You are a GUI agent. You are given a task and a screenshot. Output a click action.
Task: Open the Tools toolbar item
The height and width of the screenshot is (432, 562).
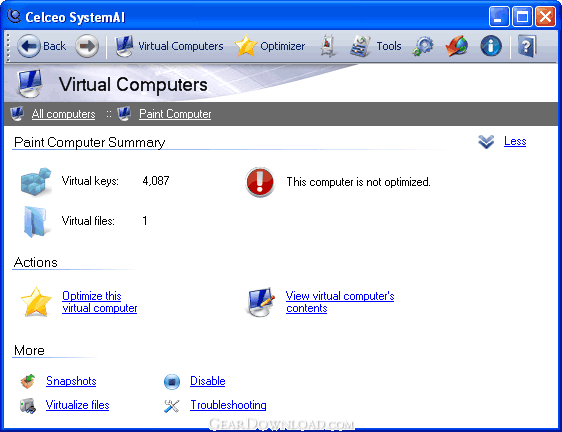click(x=375, y=46)
